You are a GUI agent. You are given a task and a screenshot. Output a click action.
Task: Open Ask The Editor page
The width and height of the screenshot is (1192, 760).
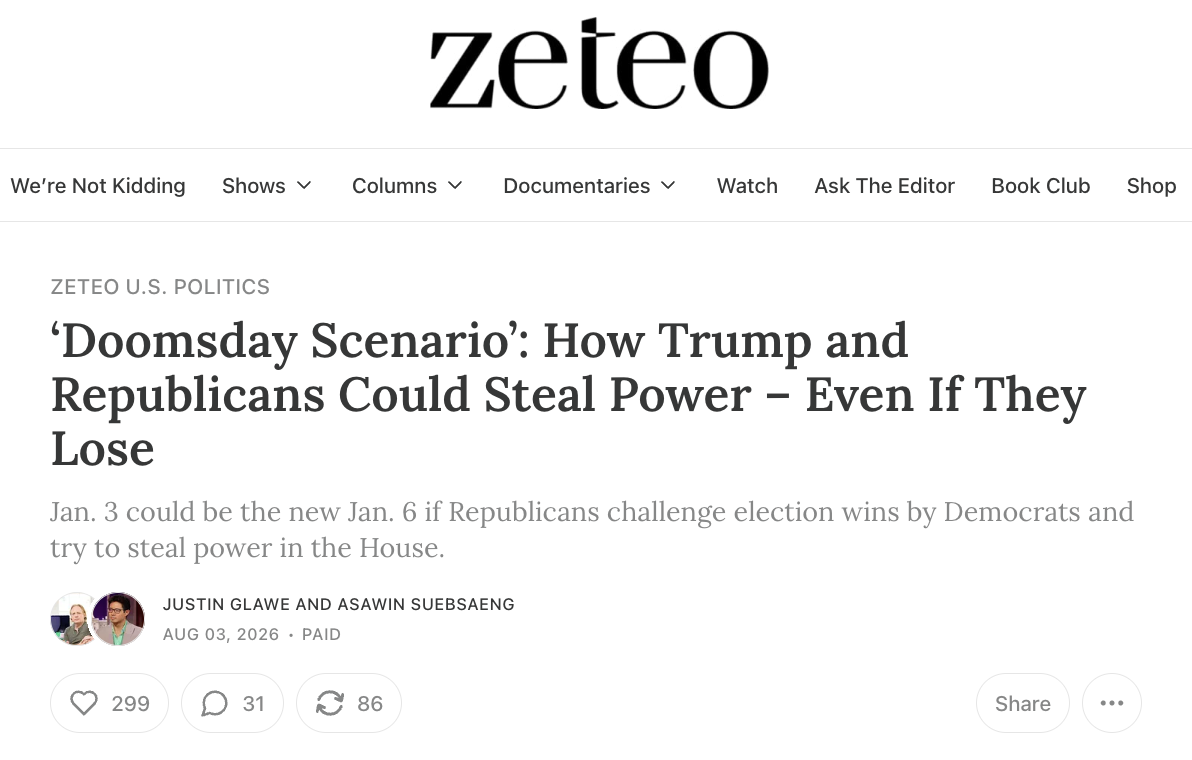884,185
